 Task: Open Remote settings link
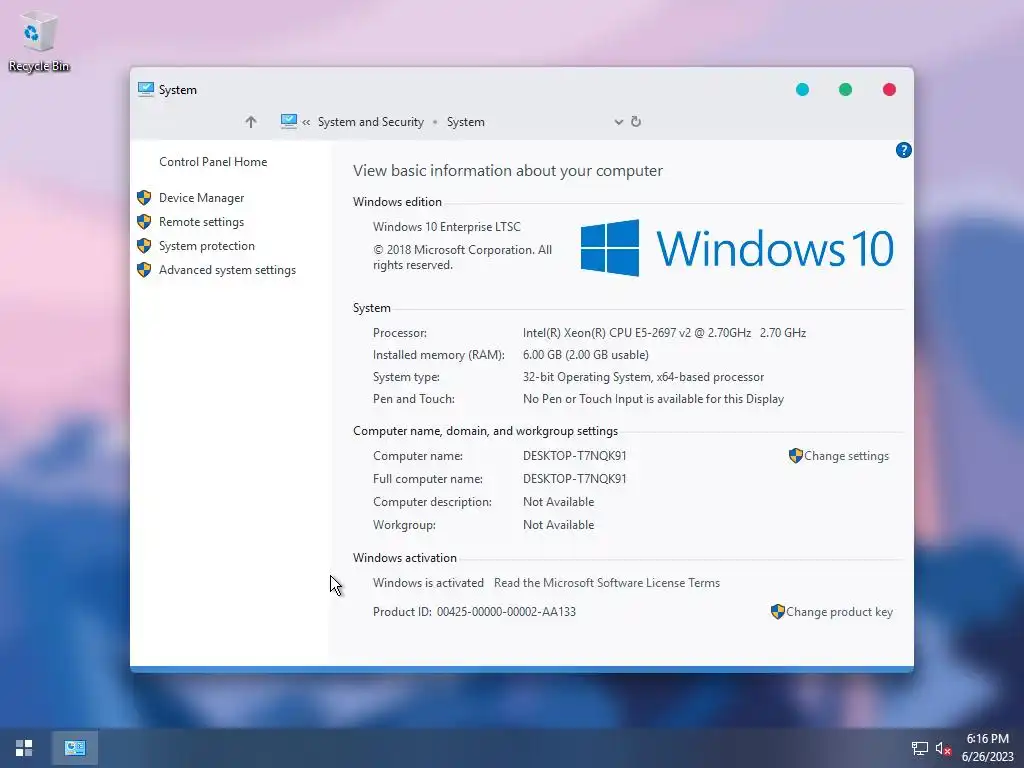[201, 222]
